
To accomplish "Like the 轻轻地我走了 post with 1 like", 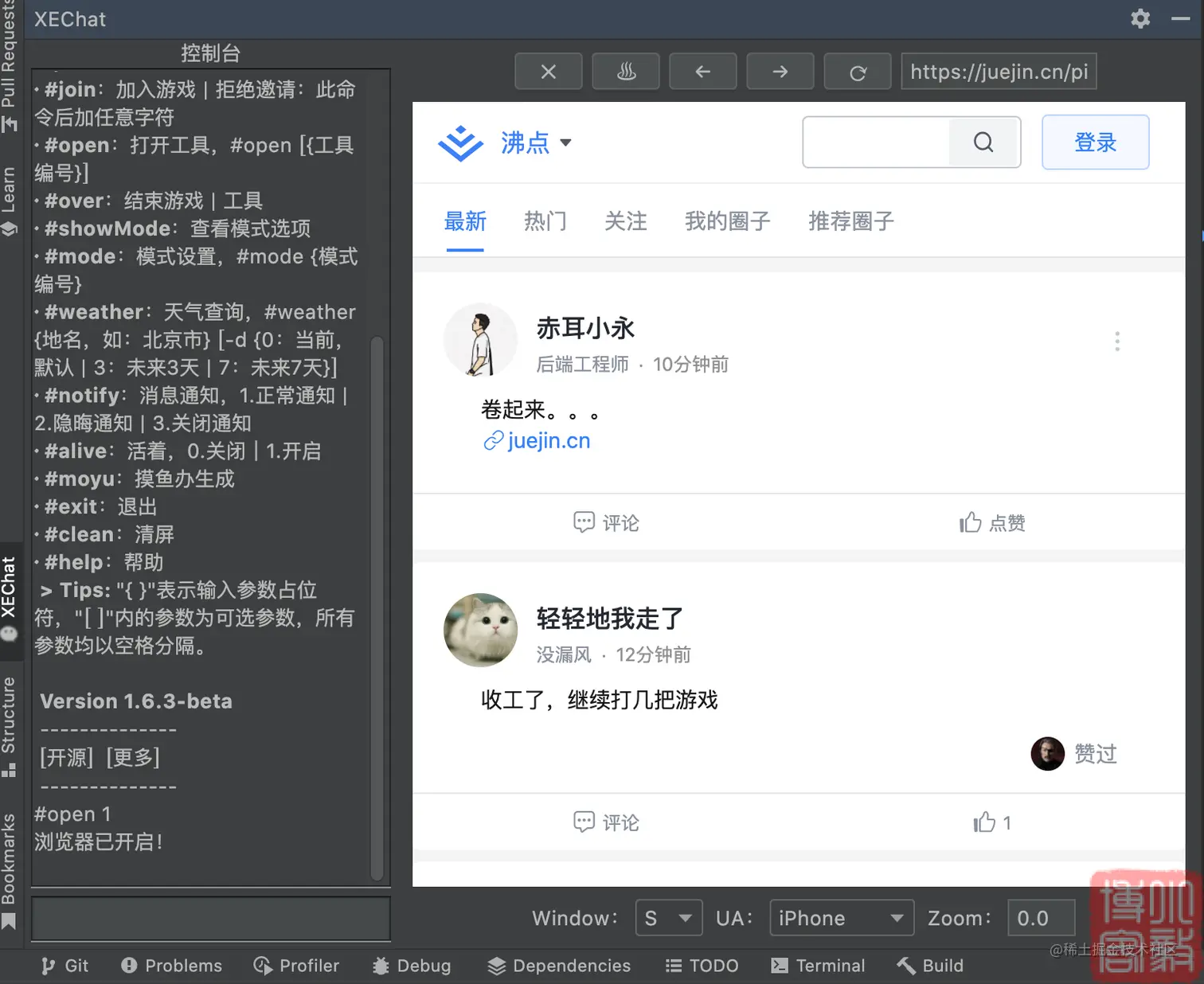I will (x=992, y=822).
